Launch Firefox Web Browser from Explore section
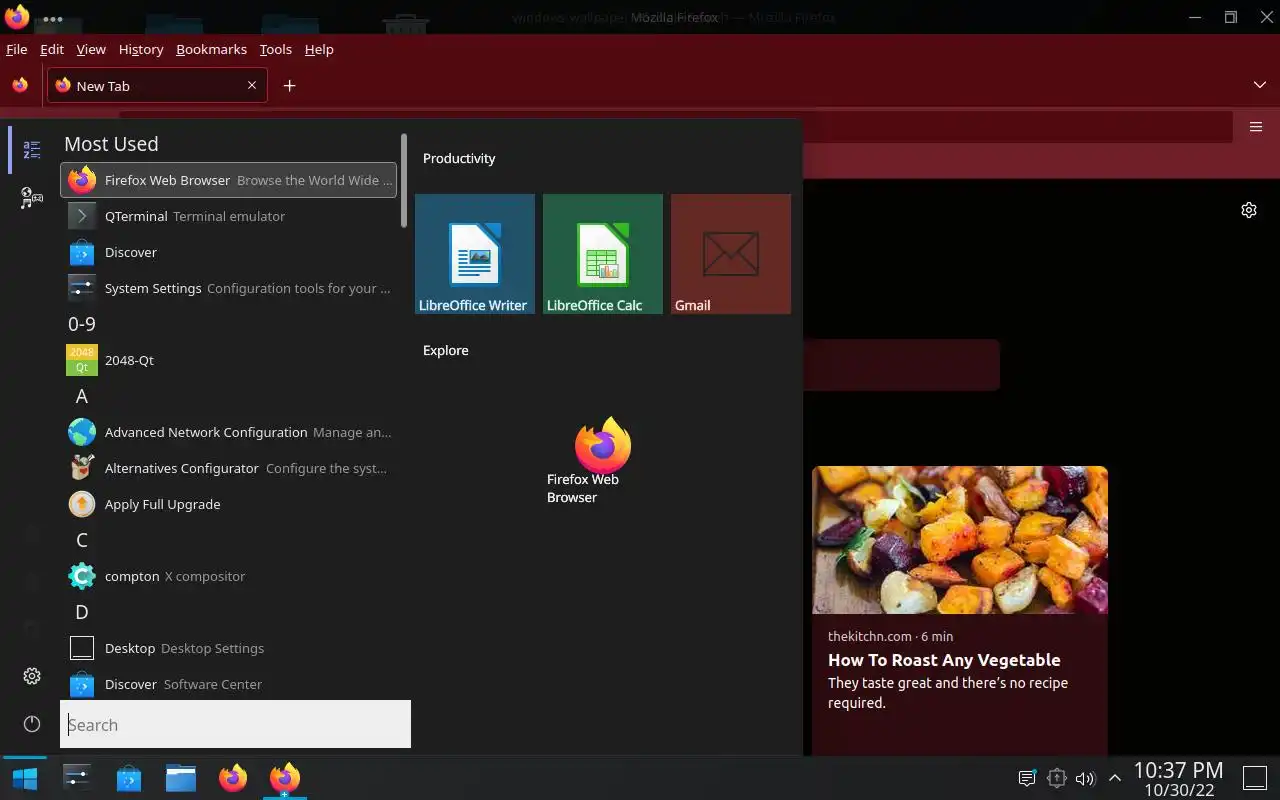Viewport: 1280px width, 800px height. [x=602, y=461]
